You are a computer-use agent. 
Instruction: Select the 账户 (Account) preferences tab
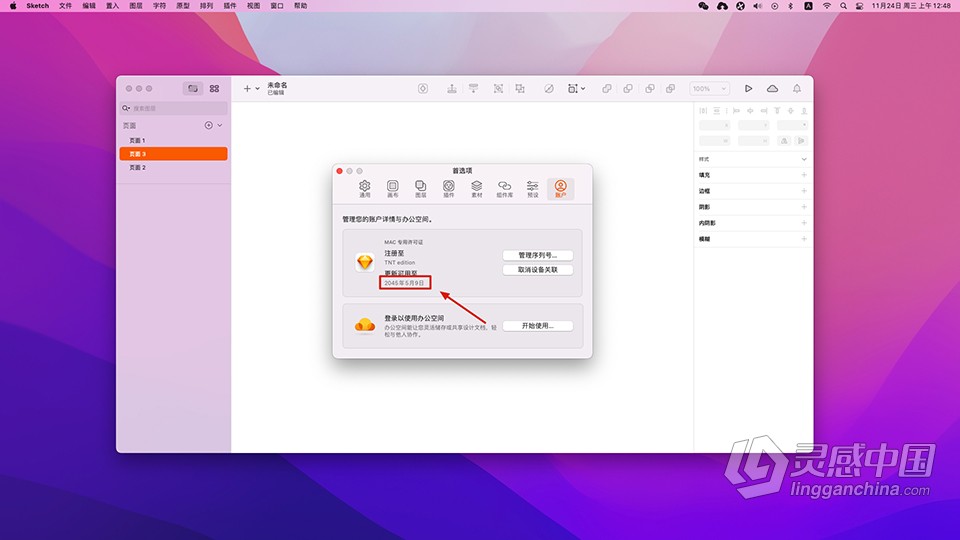pyautogui.click(x=560, y=189)
